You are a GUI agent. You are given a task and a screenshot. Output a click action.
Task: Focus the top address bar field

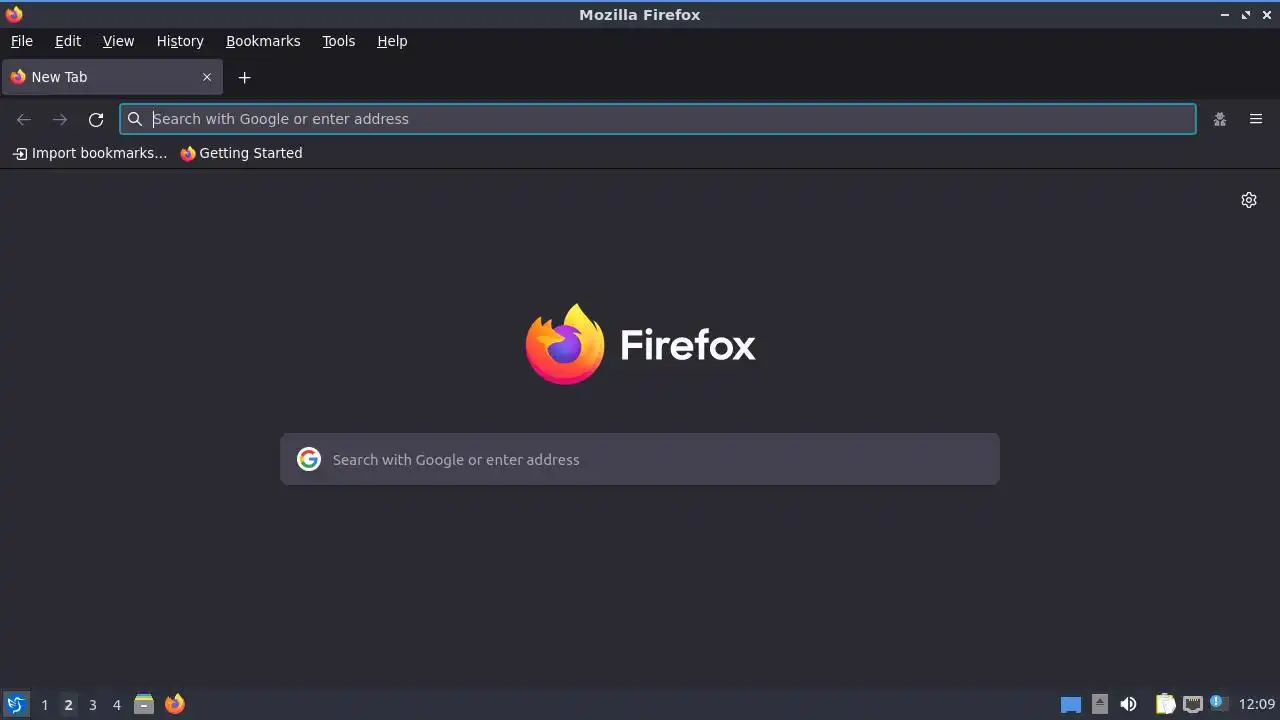658,119
